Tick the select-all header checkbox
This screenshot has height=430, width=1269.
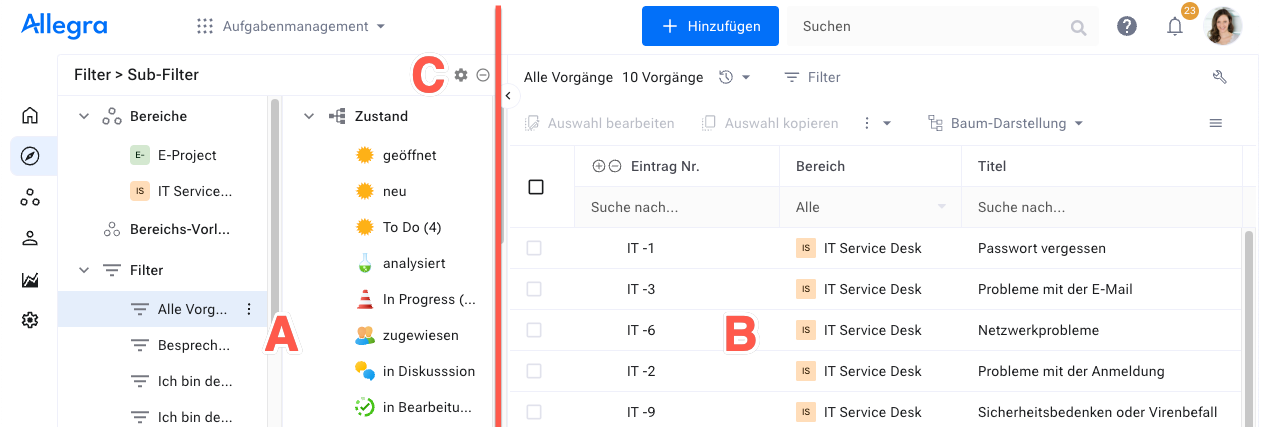click(x=535, y=187)
